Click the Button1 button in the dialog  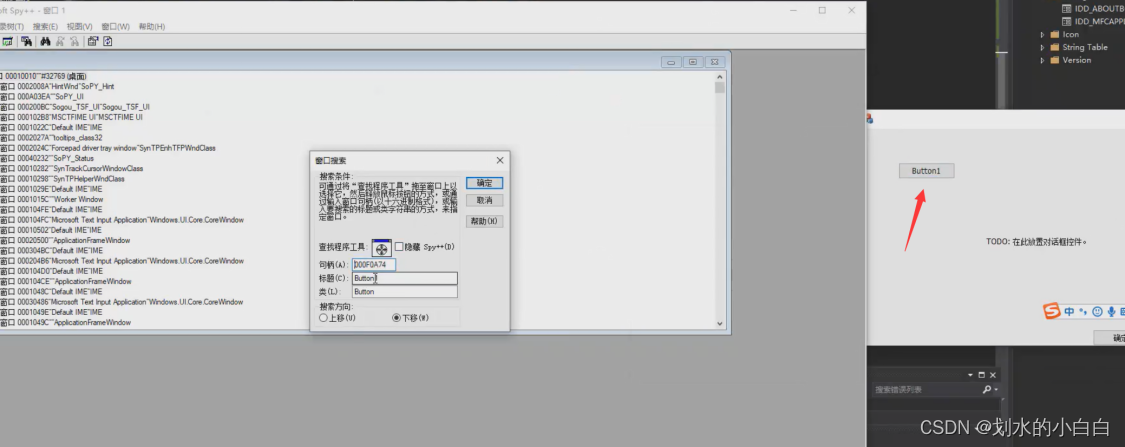(x=926, y=171)
